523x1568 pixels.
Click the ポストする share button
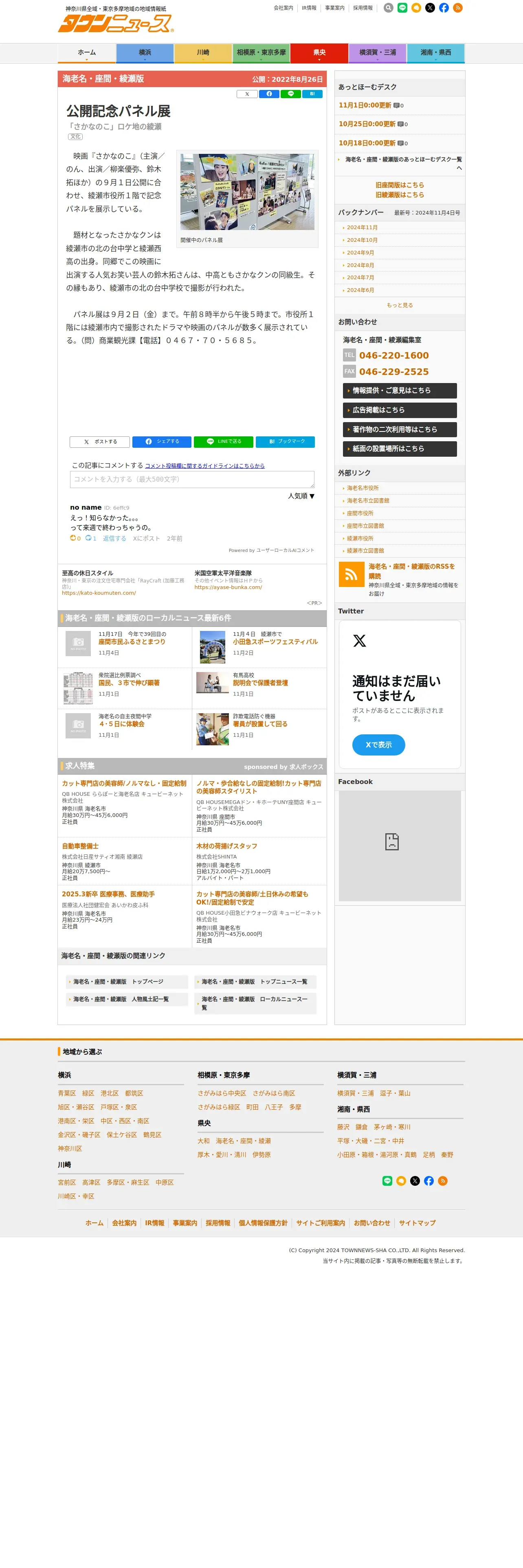pos(101,442)
